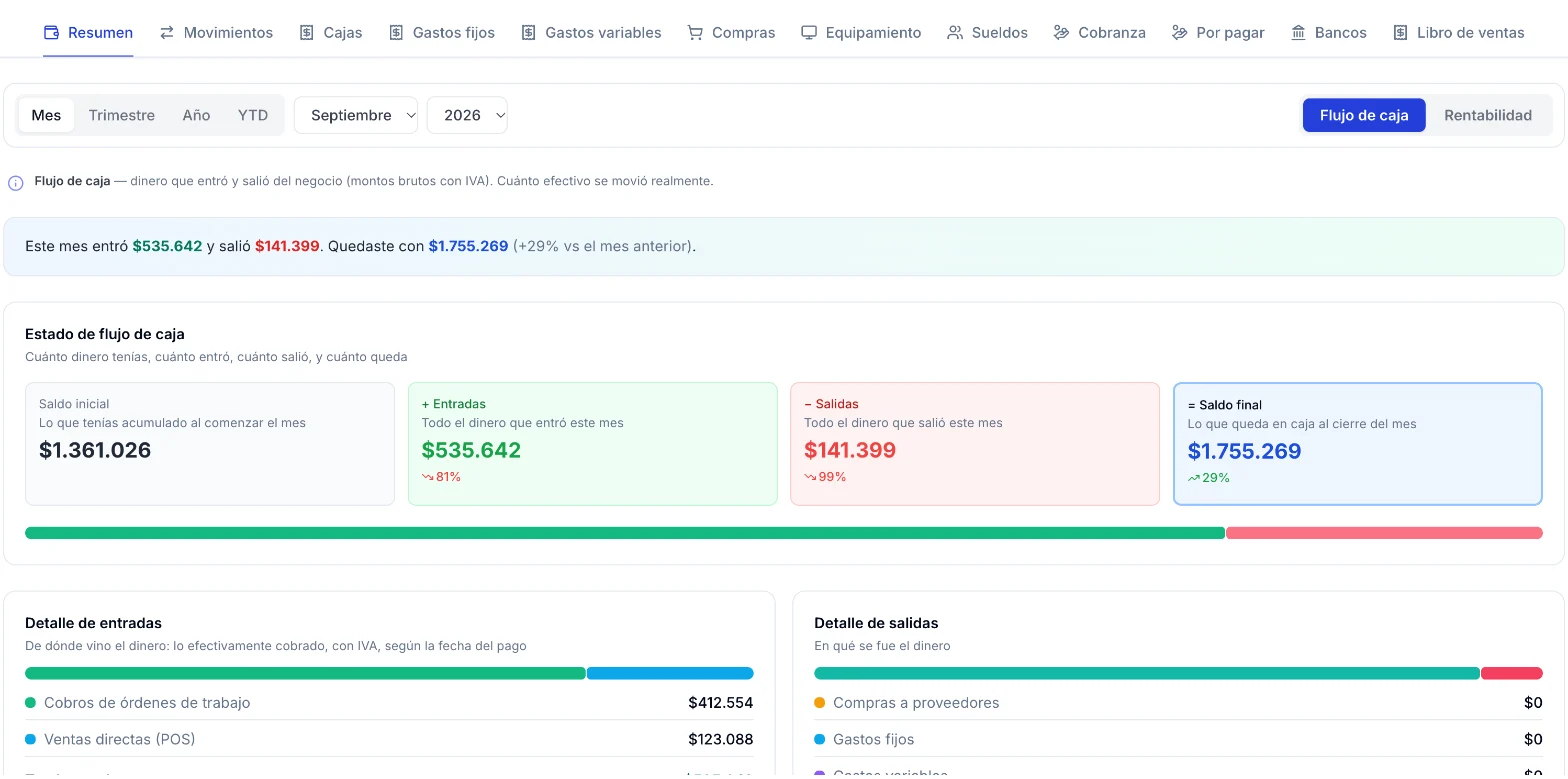The image size is (1568, 779).
Task: Click the blue Saldo final card
Action: pos(1358,444)
